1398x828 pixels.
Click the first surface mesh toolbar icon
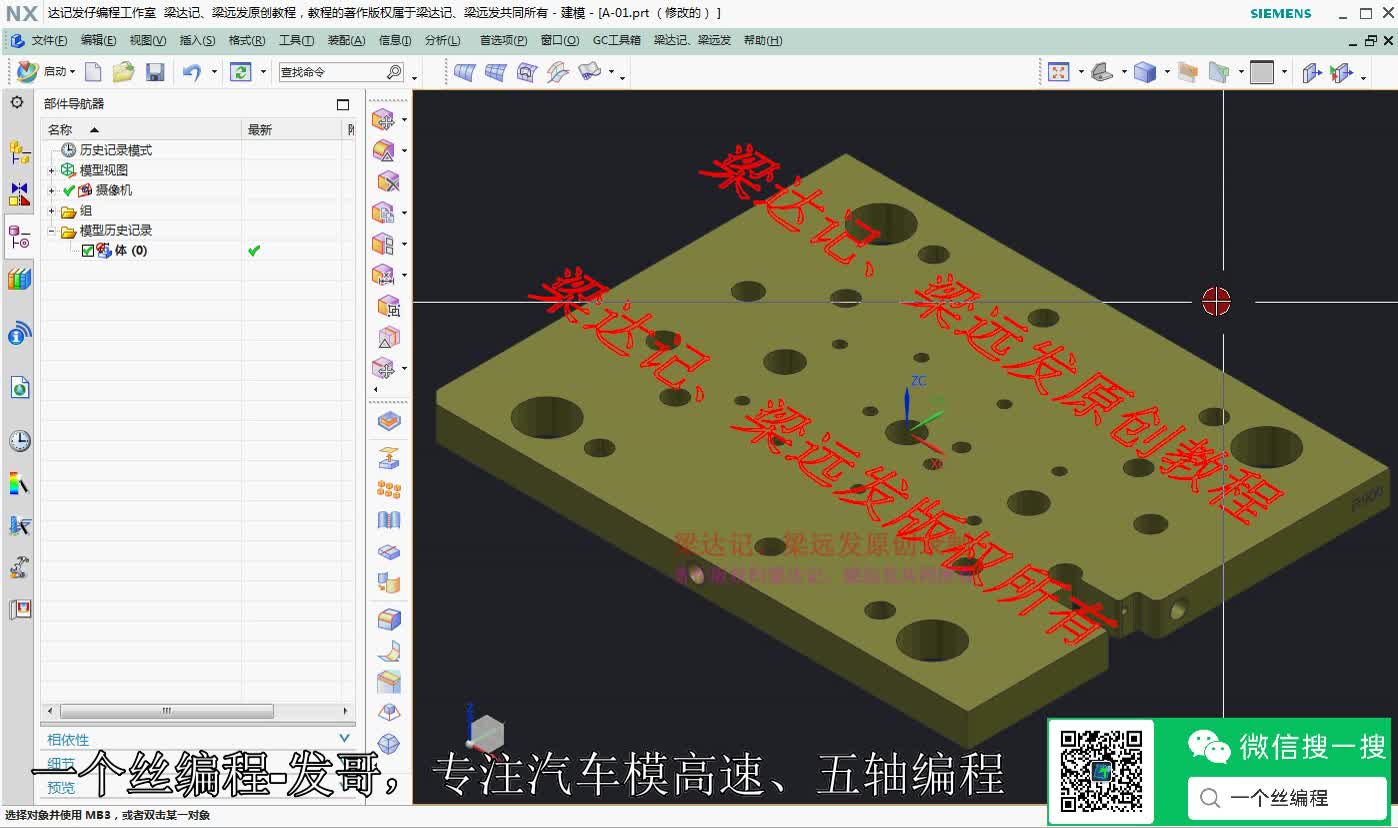pyautogui.click(x=464, y=72)
